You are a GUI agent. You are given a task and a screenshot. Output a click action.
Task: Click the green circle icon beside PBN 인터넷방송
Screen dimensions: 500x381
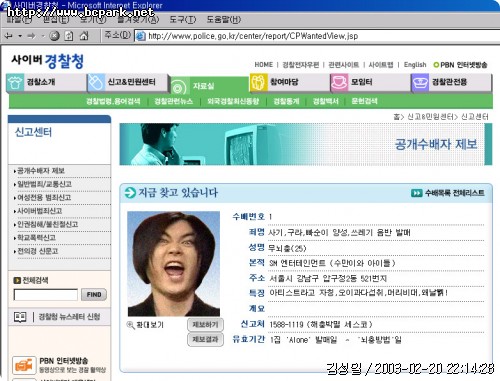click(436, 65)
